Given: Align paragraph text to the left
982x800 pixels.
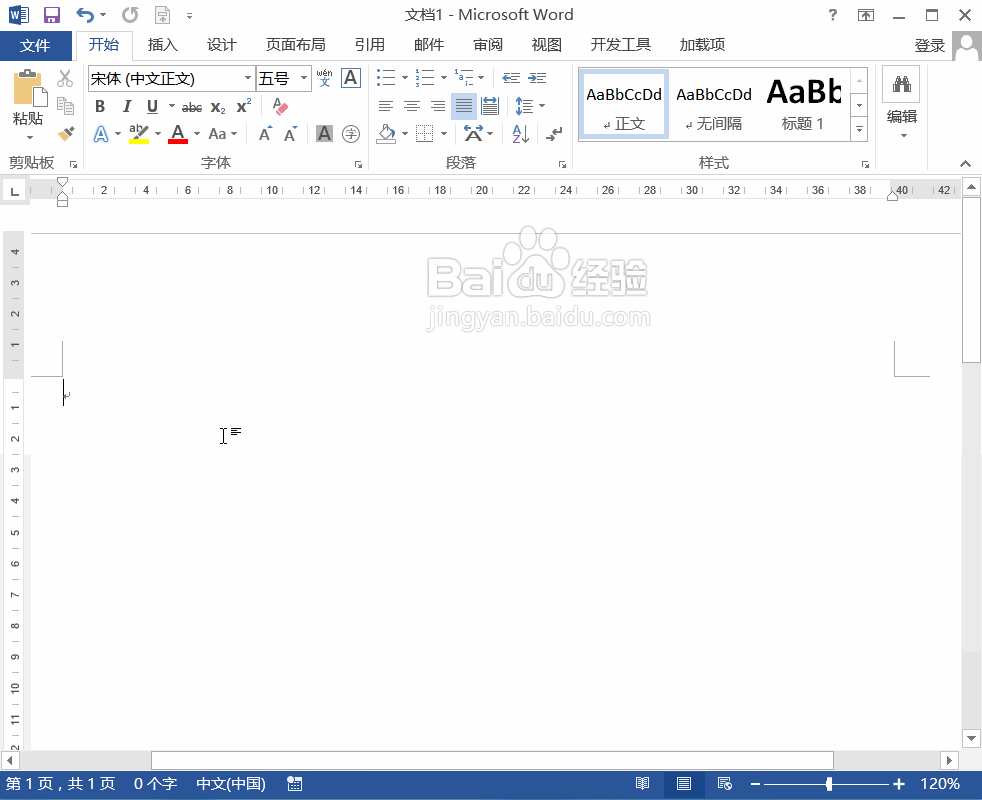Looking at the screenshot, I should point(386,106).
